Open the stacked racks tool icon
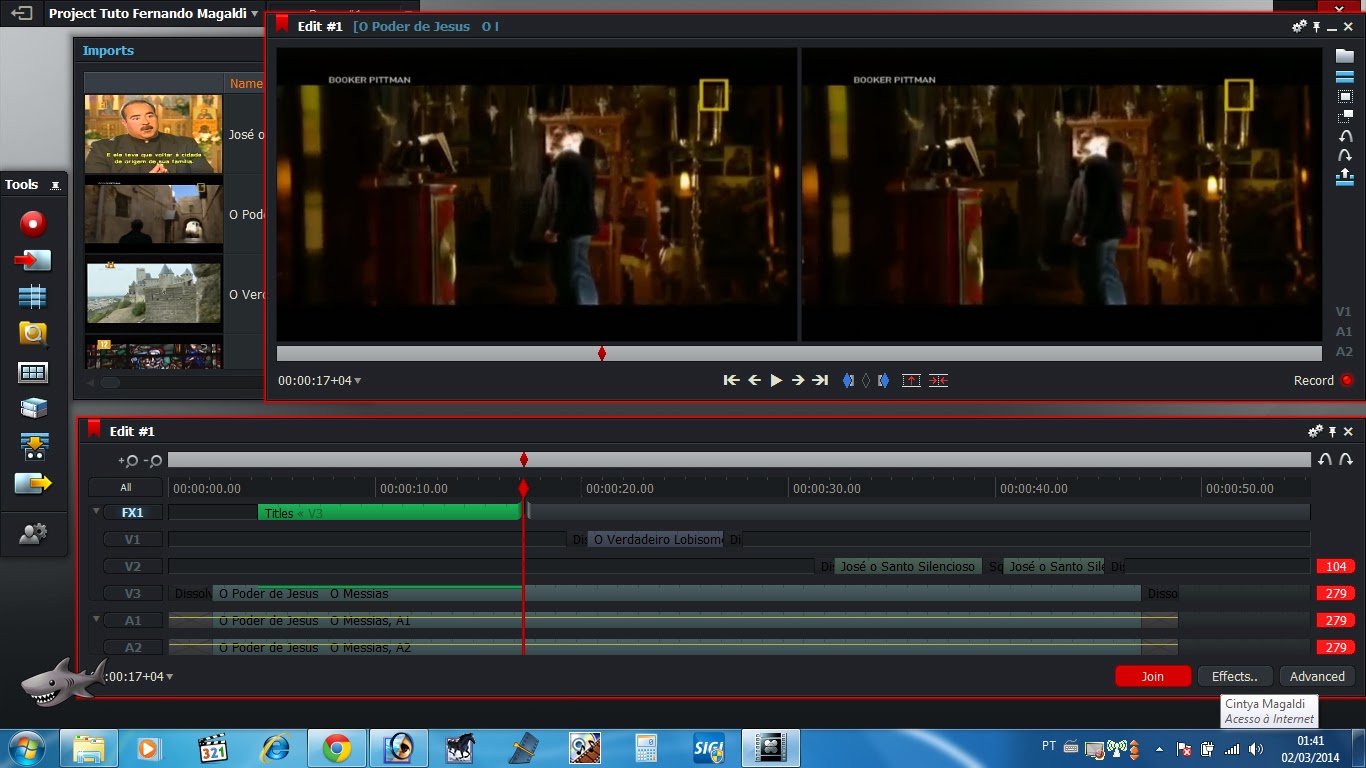Viewport: 1366px width, 768px height. pyautogui.click(x=33, y=408)
